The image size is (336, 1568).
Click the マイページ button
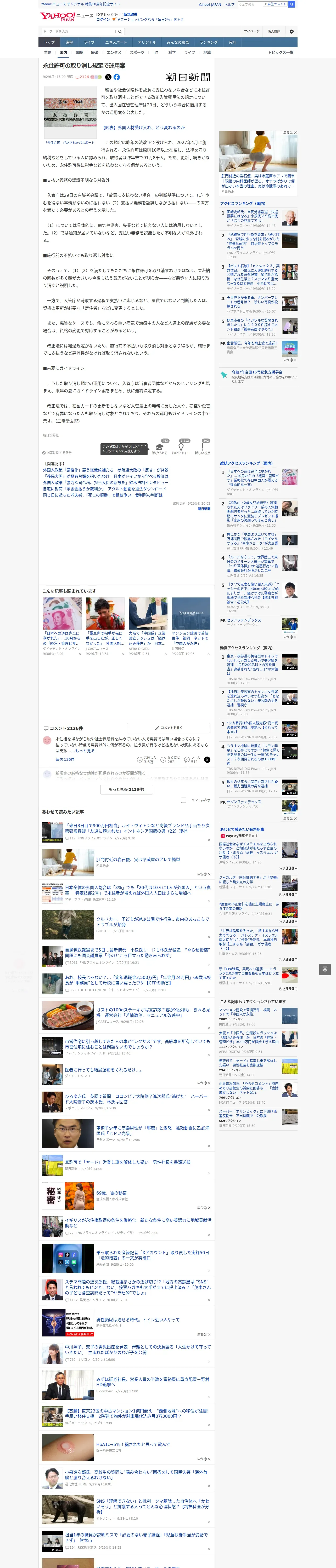[251, 32]
